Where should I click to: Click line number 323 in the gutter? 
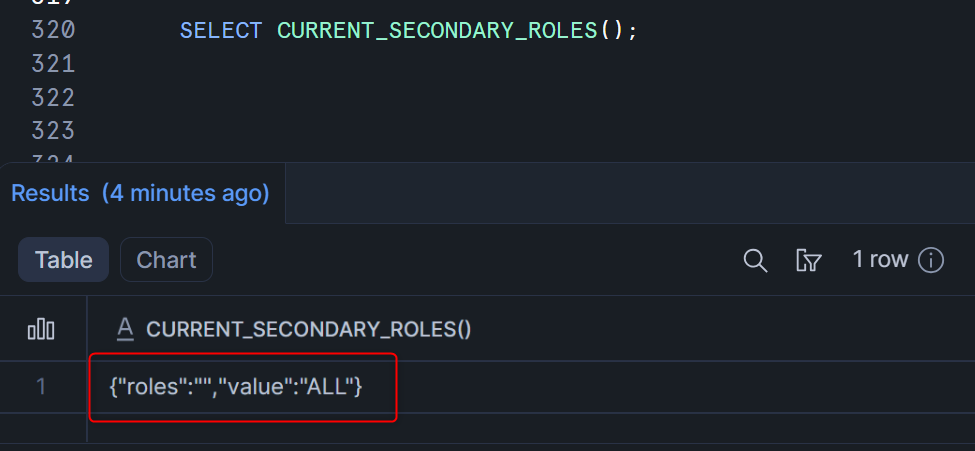click(53, 131)
